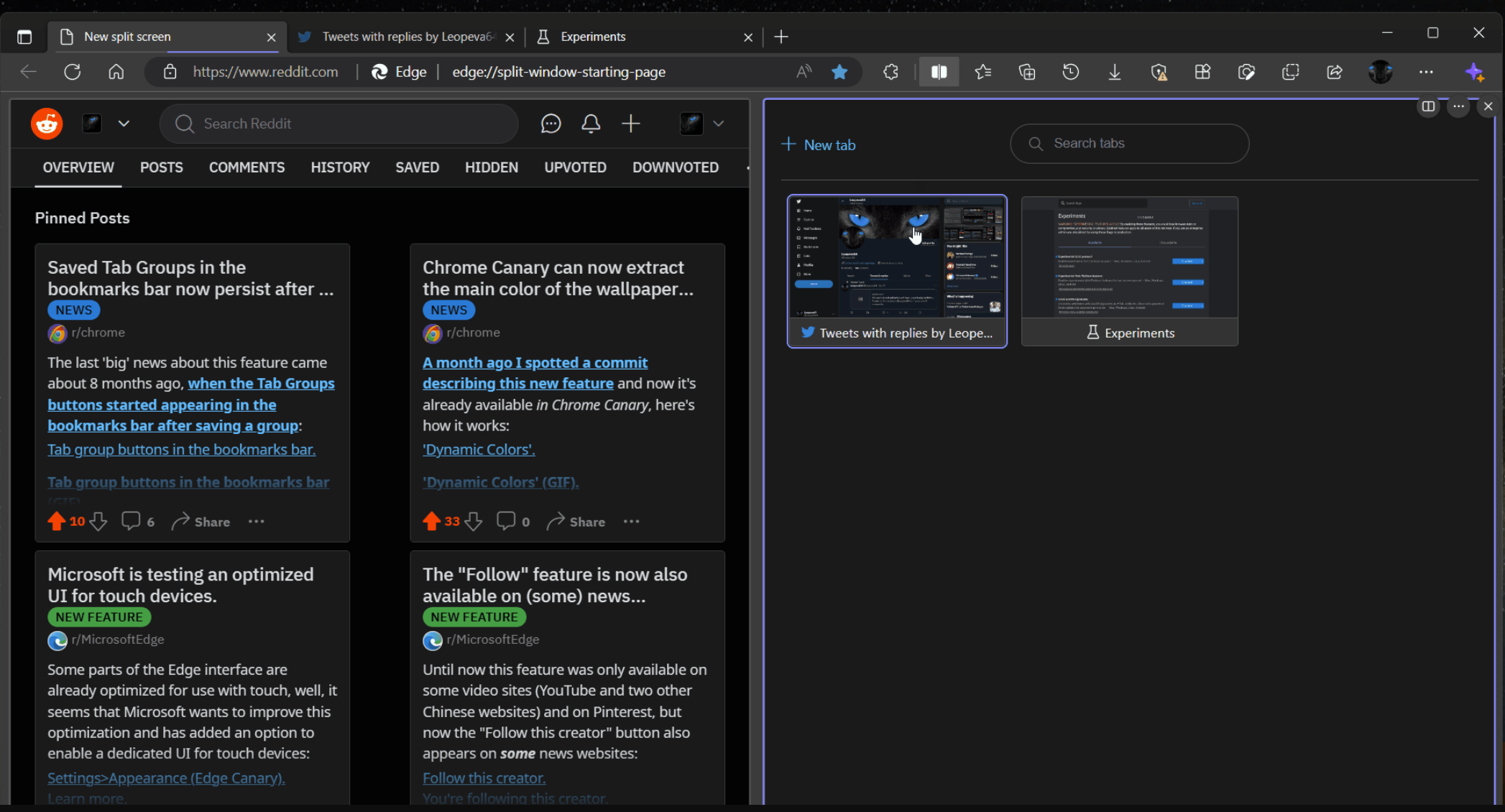Open the UPVOTED profile tab
Viewport: 1505px width, 812px height.
(575, 167)
